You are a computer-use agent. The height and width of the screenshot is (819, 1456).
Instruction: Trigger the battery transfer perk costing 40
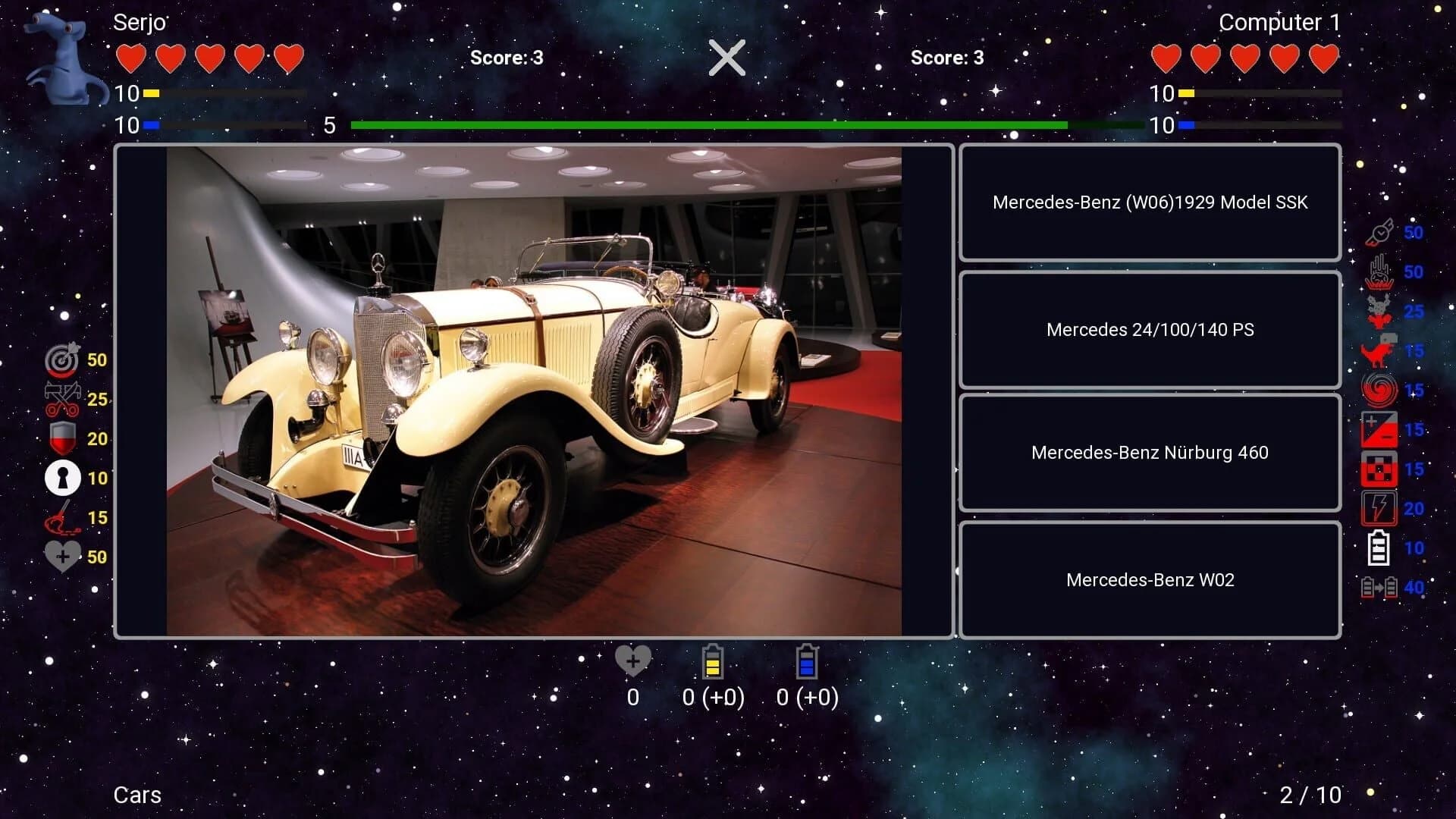tap(1382, 587)
